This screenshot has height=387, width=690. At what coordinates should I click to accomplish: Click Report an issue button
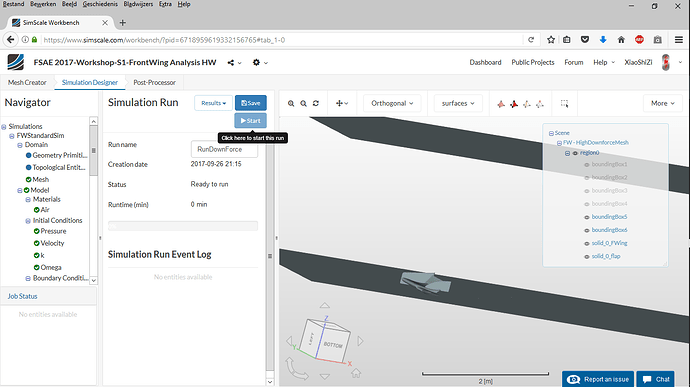coord(598,379)
